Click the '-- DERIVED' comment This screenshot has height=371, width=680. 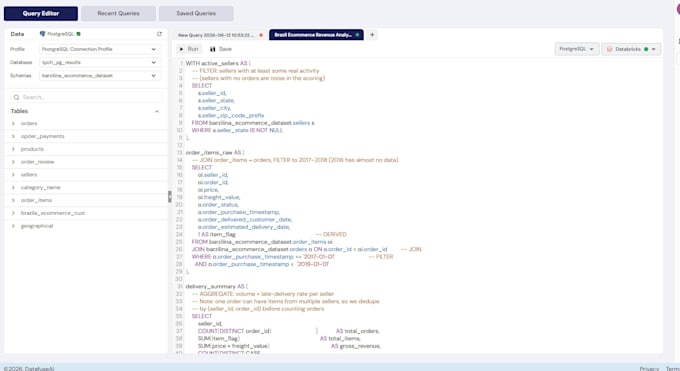[331, 234]
